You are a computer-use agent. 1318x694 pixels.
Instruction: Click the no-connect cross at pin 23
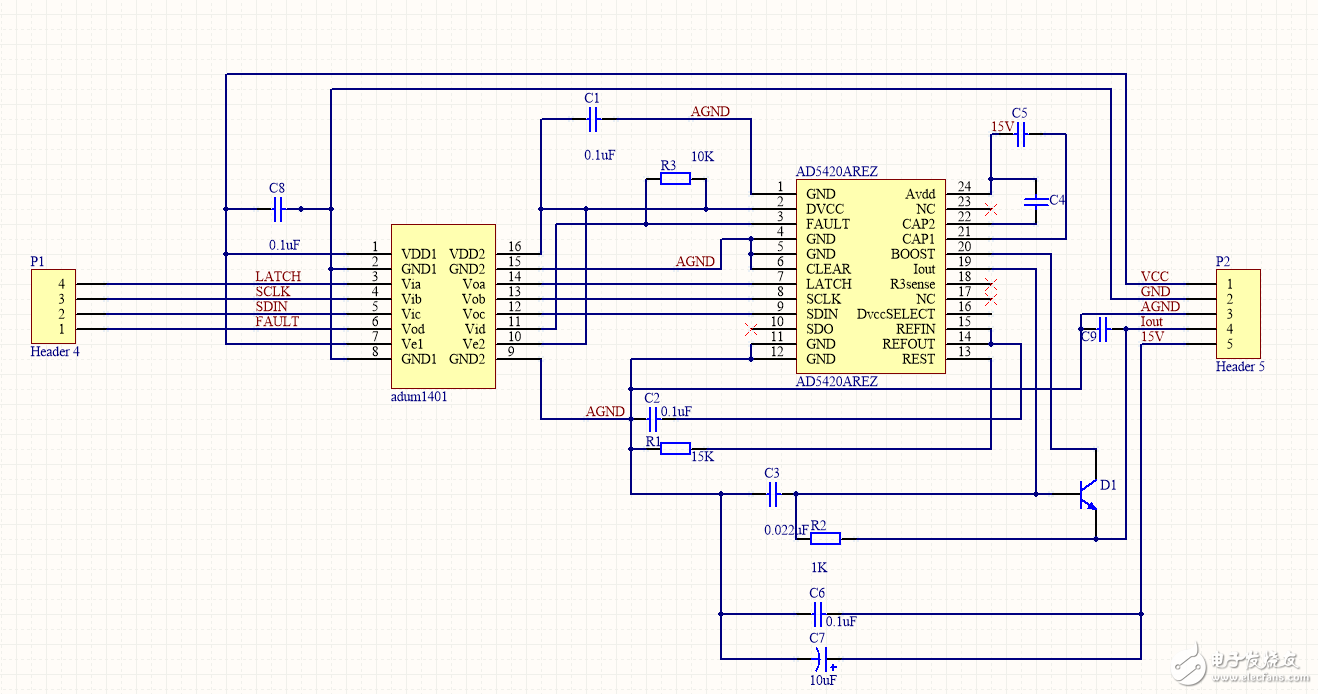pyautogui.click(x=991, y=209)
